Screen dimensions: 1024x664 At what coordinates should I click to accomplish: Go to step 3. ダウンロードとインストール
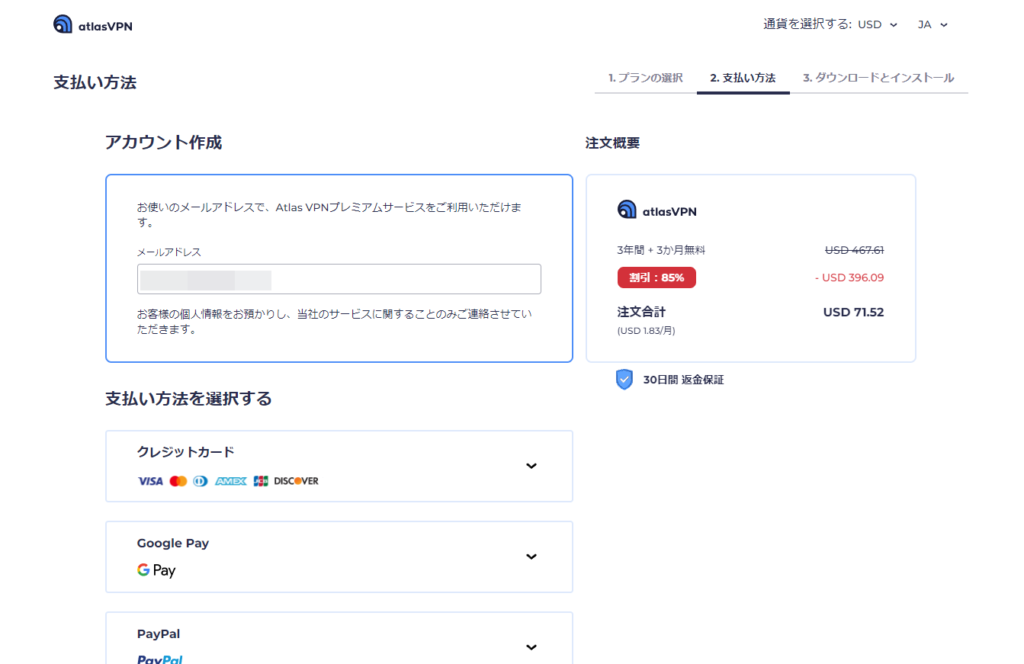click(x=878, y=78)
